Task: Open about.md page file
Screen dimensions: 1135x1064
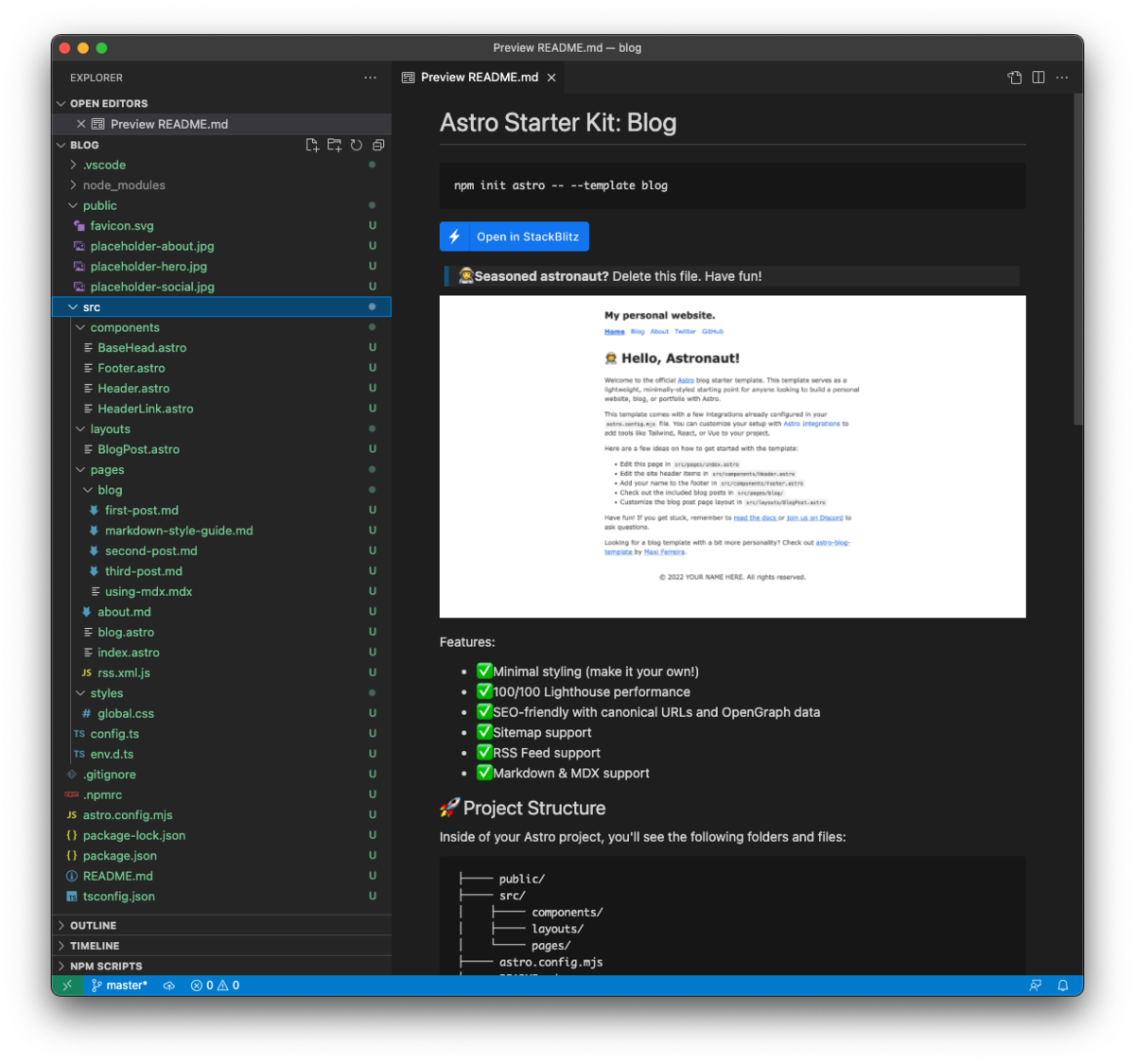Action: pyautogui.click(x=221, y=612)
